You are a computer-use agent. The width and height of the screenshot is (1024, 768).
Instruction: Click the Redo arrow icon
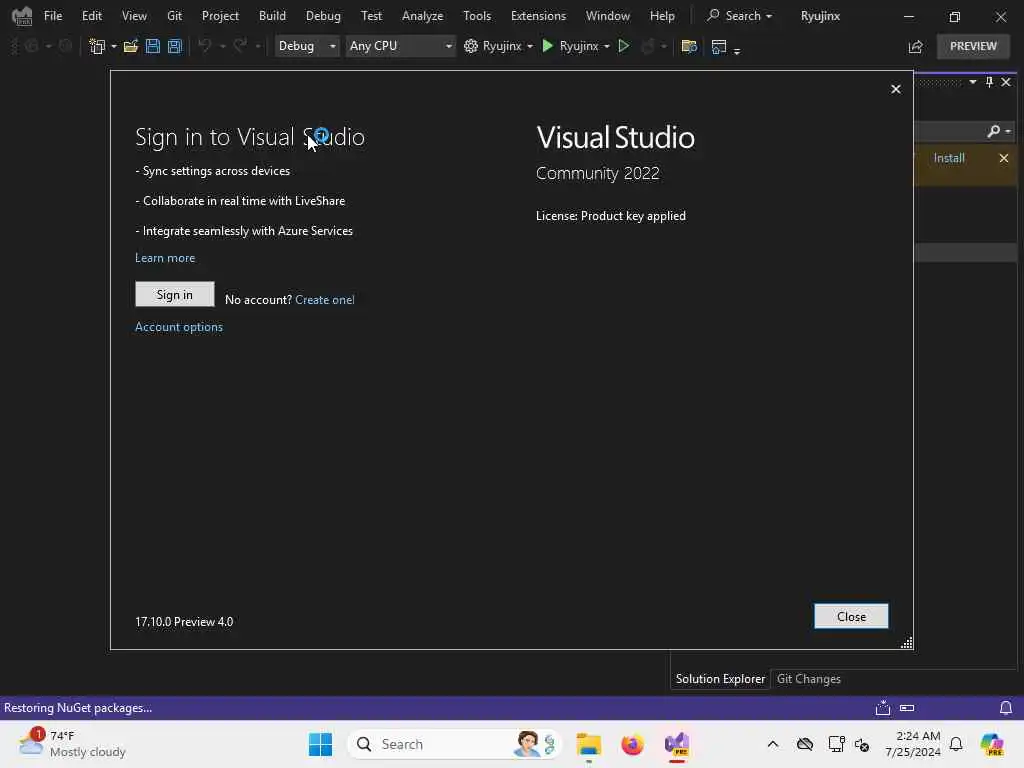pyautogui.click(x=240, y=46)
